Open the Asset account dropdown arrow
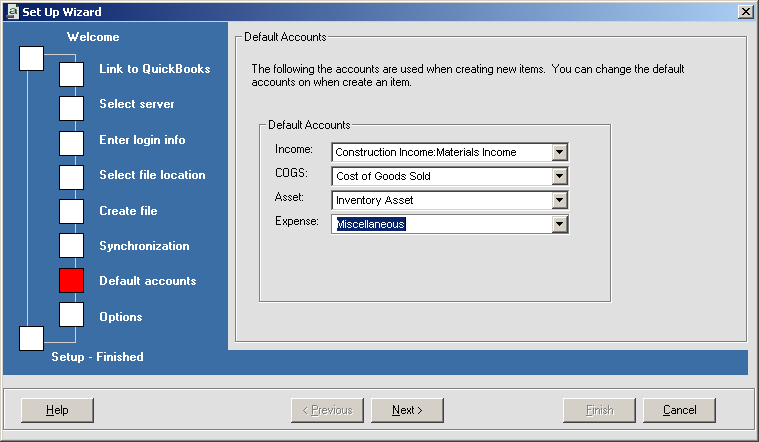This screenshot has height=442, width=759. point(560,200)
